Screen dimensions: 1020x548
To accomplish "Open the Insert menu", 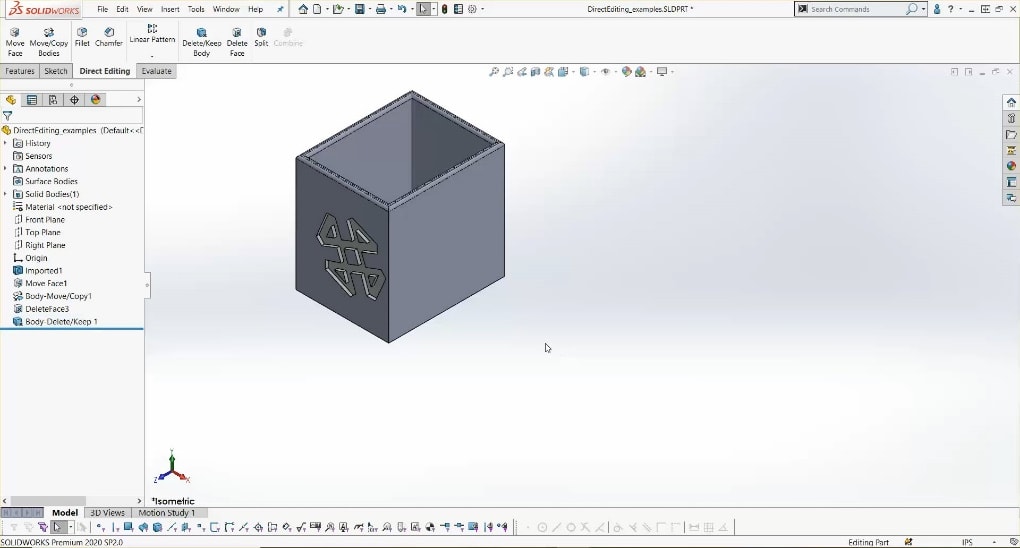I will tap(170, 9).
